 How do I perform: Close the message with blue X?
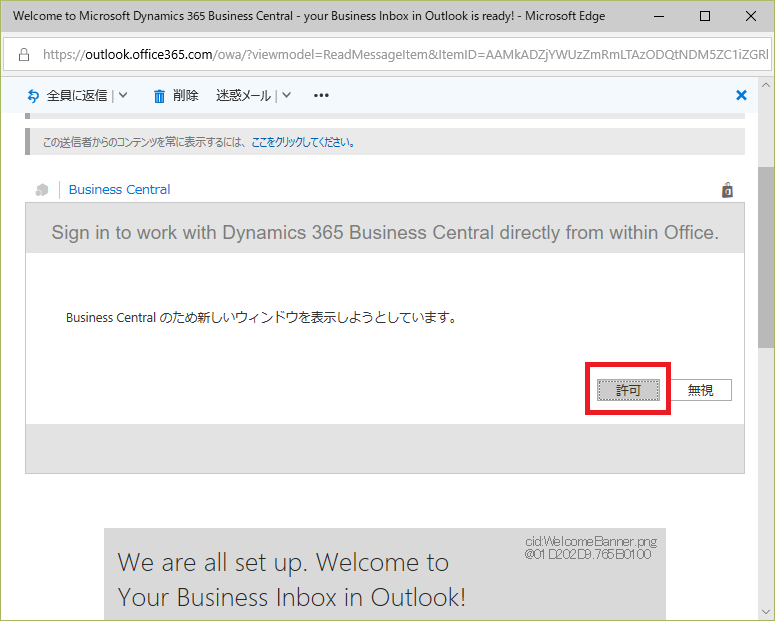point(741,95)
